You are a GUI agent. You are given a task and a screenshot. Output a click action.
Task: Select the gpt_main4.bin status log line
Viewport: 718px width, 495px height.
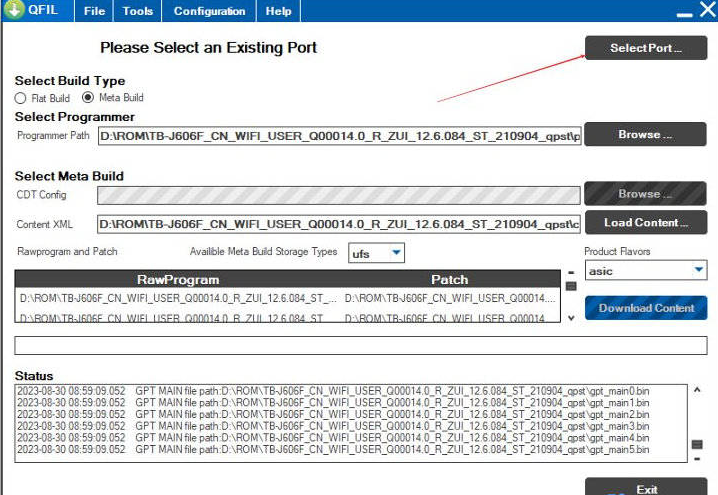click(333, 438)
